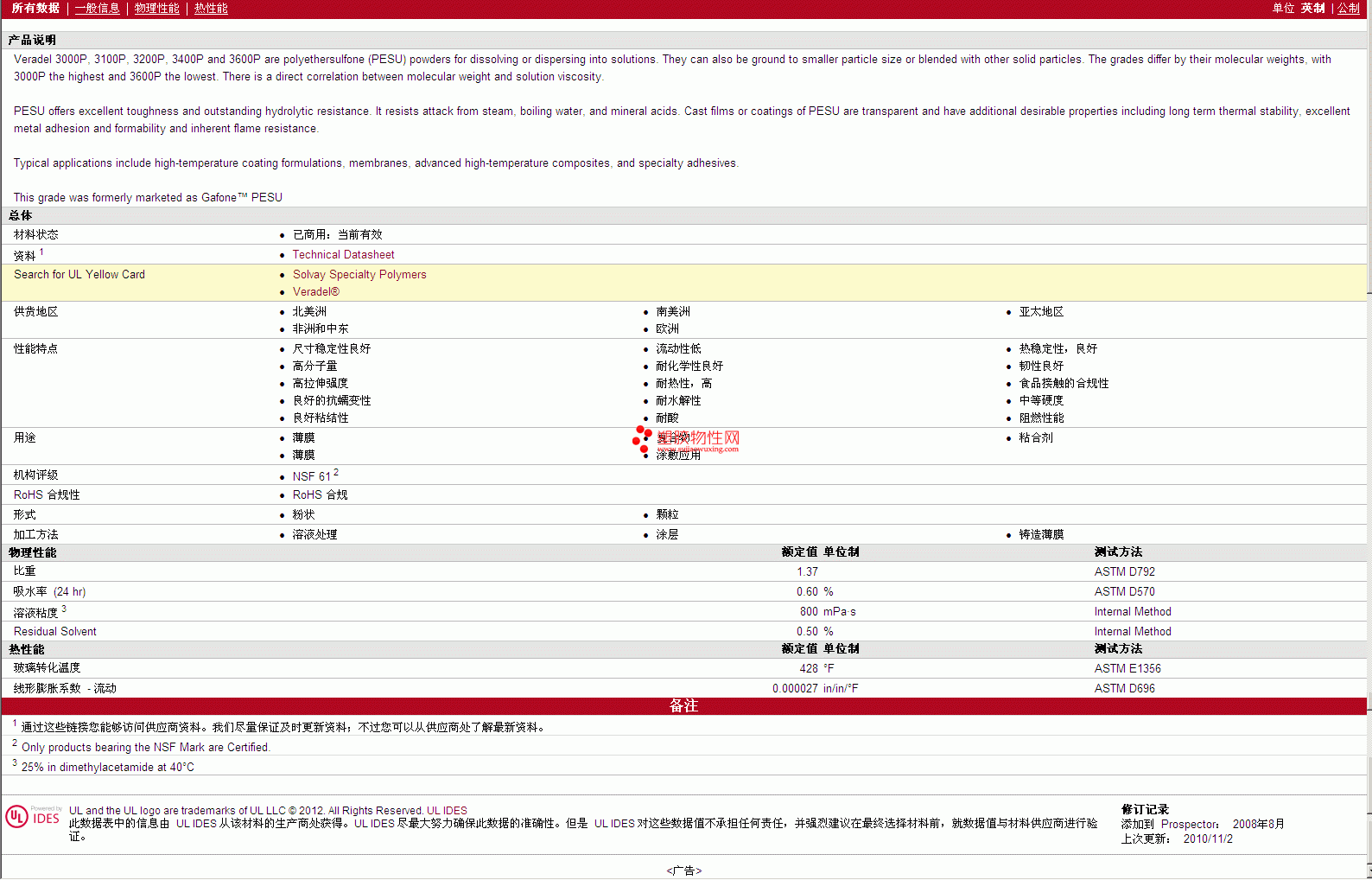Click the 修订记录 heading
This screenshot has height=880, width=1372.
tap(1145, 809)
